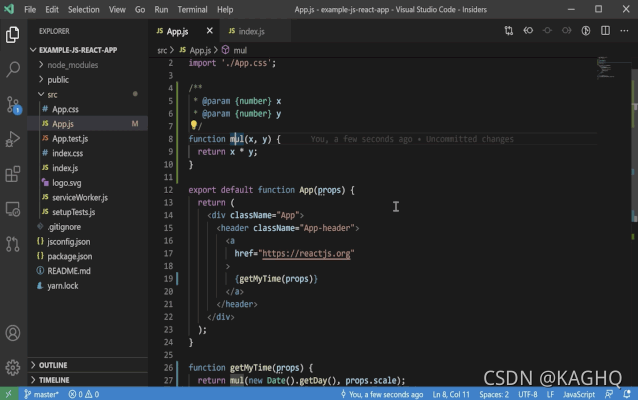Change the LF end-of-line sequence
Image resolution: width=638 pixels, height=400 pixels.
(550, 394)
